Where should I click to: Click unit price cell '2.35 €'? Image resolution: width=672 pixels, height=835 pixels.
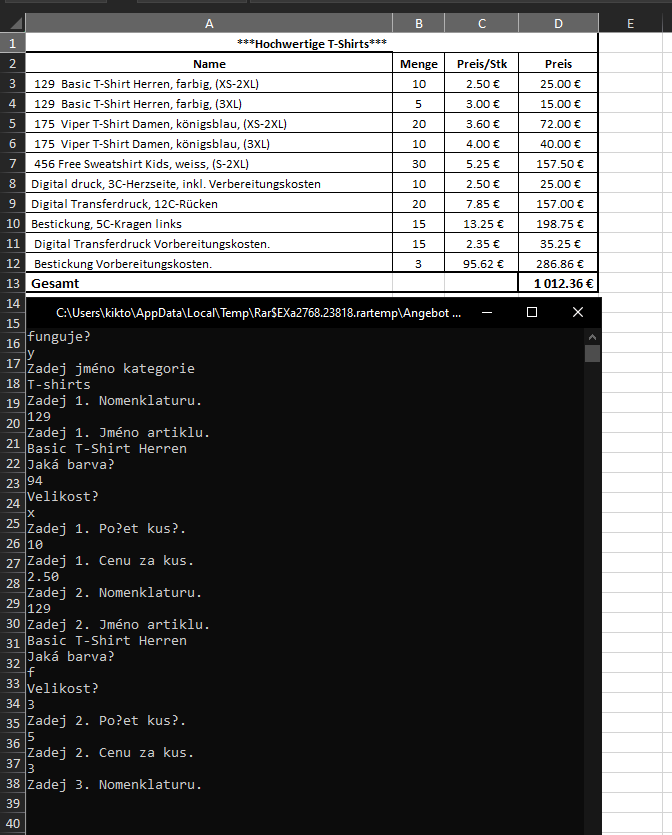click(x=481, y=243)
